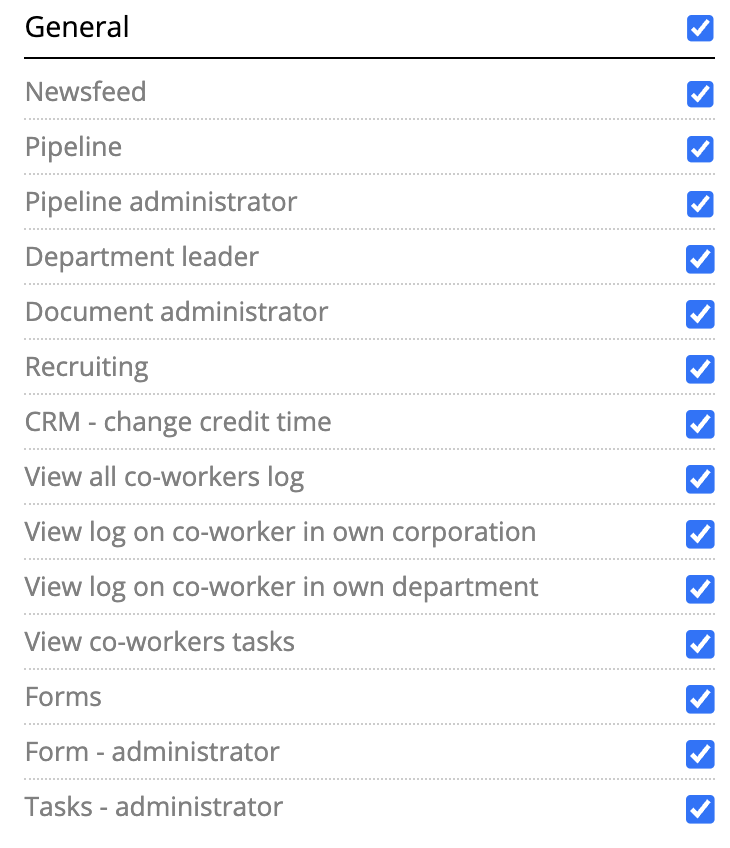Click the Department leader label text
This screenshot has width=730, height=848.
142,257
